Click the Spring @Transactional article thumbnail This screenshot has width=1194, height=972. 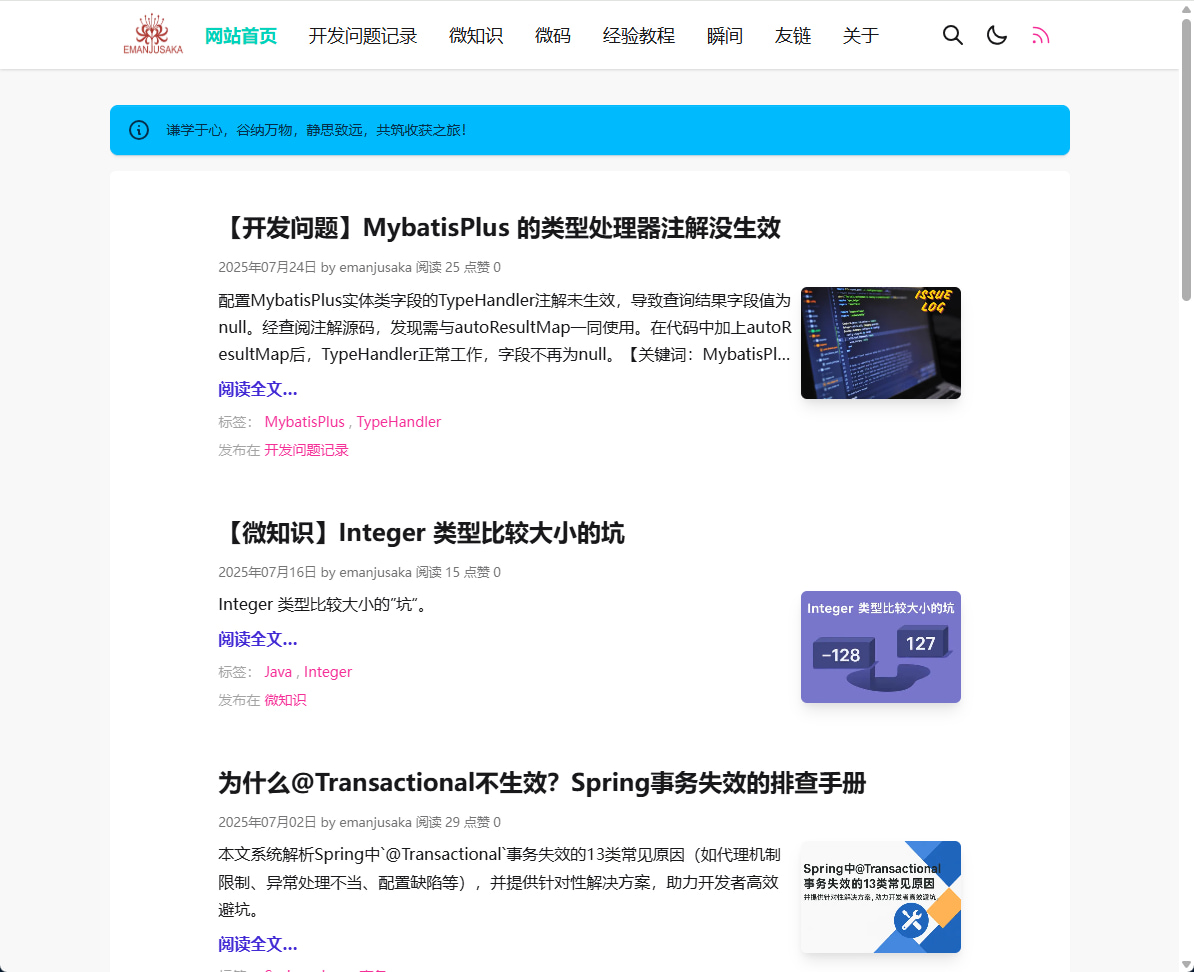pyautogui.click(x=881, y=897)
